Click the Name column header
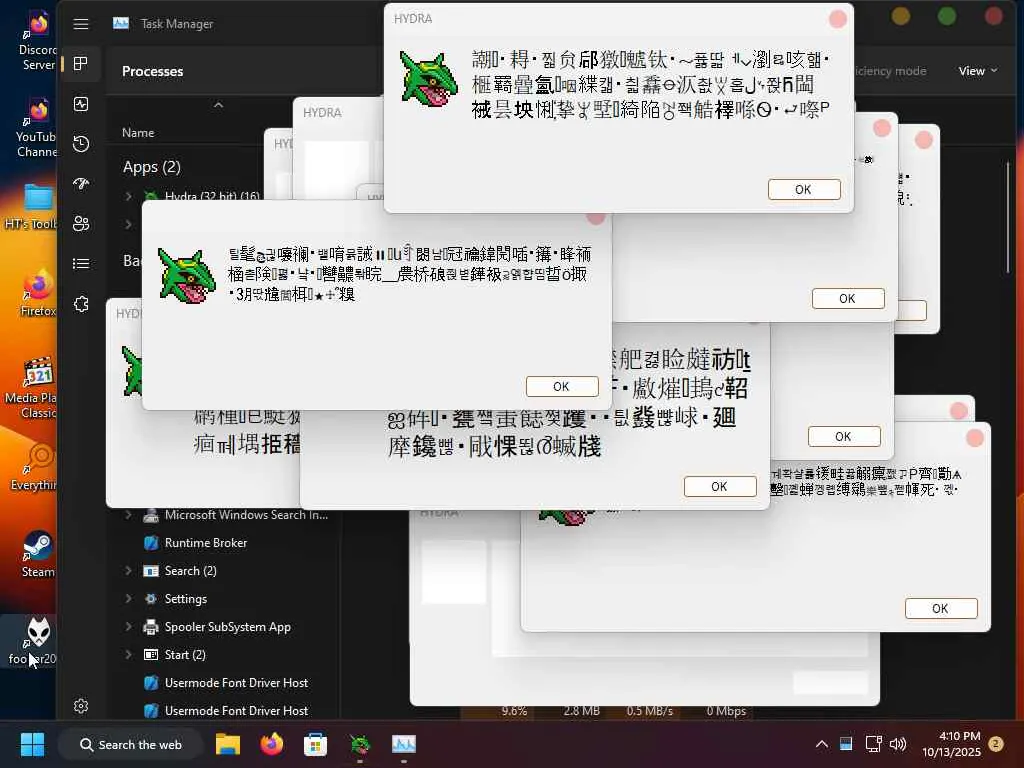 point(138,133)
